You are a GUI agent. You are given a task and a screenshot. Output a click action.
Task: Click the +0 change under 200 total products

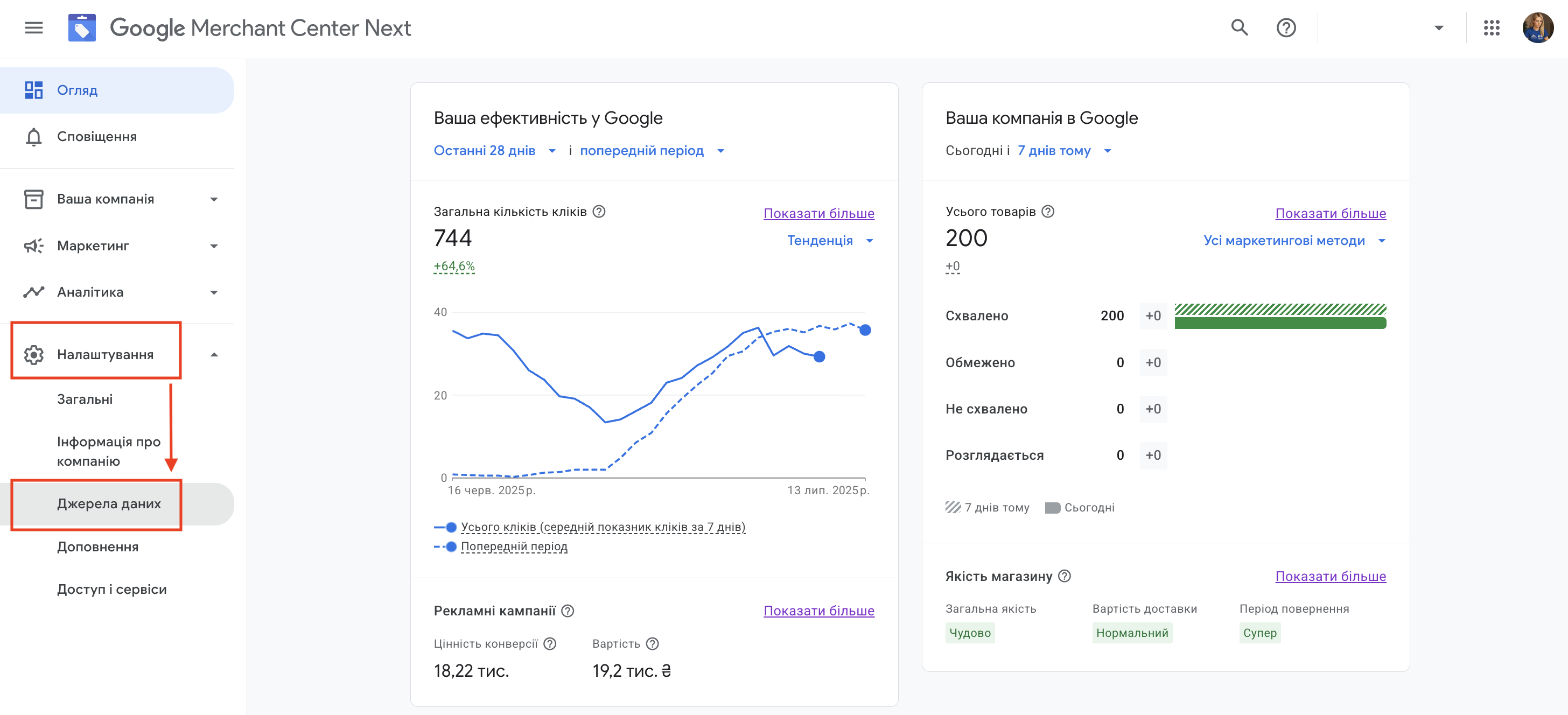pos(953,267)
